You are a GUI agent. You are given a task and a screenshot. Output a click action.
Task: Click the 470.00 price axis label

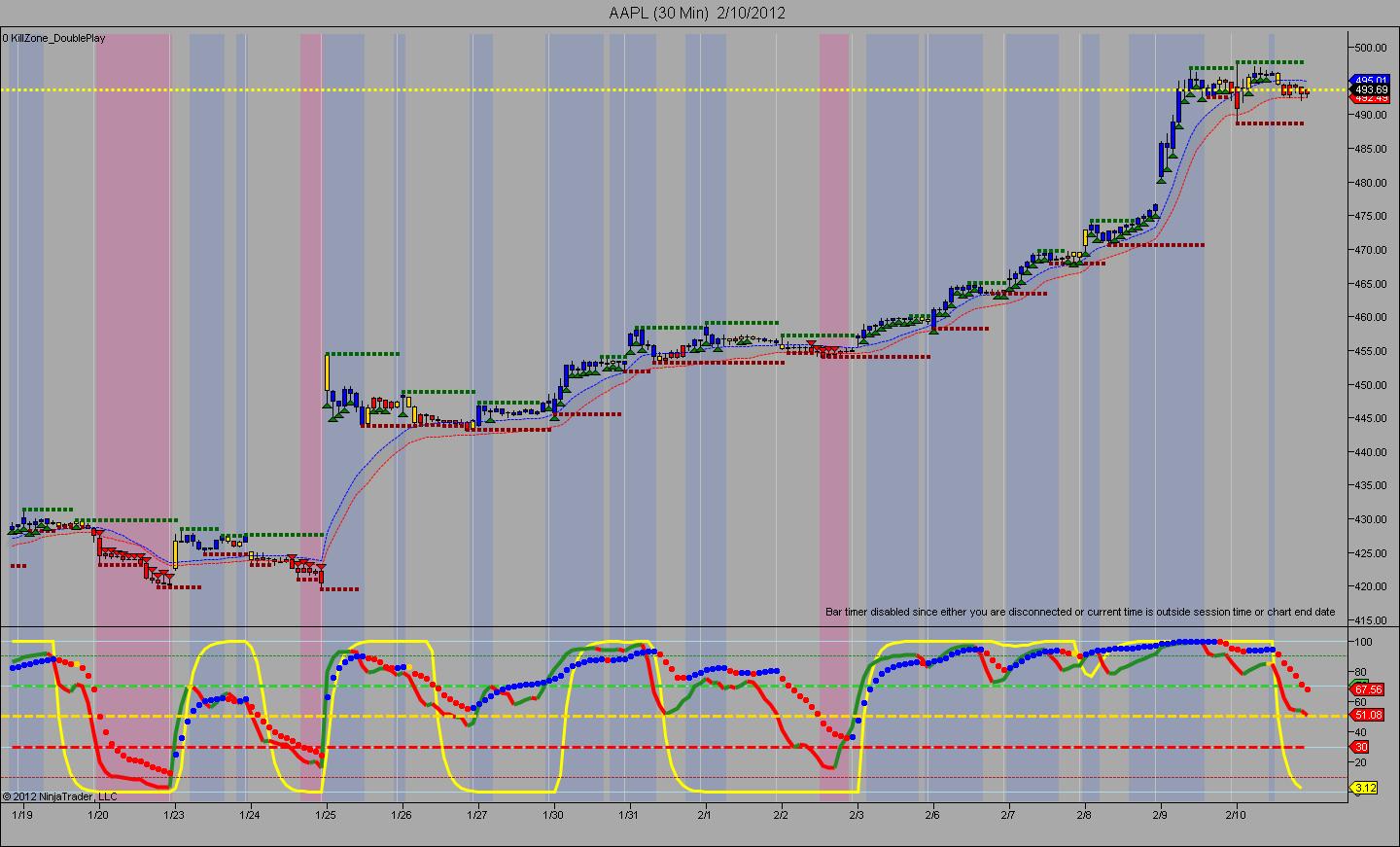[1369, 250]
